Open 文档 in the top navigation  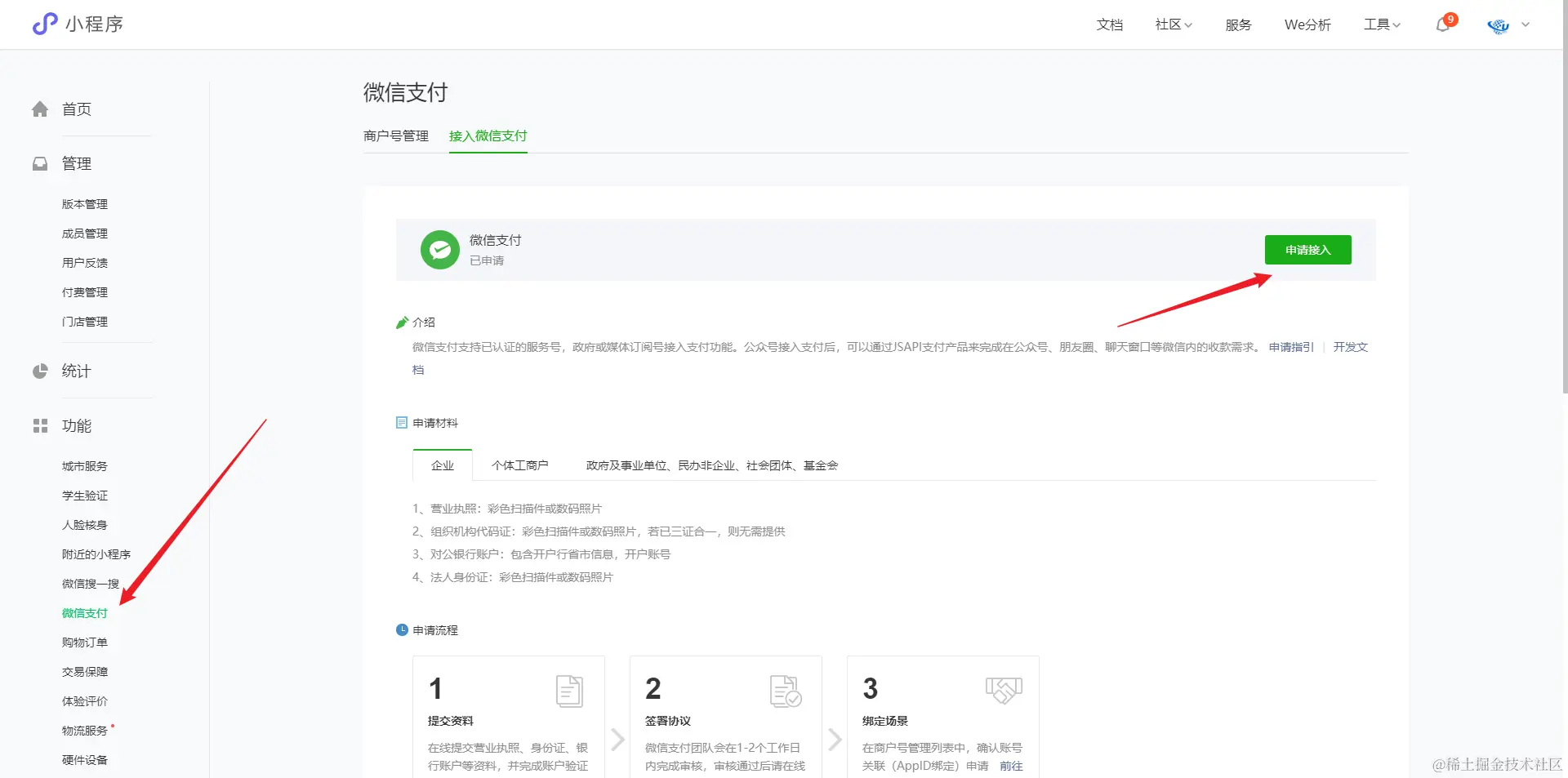[x=1110, y=24]
